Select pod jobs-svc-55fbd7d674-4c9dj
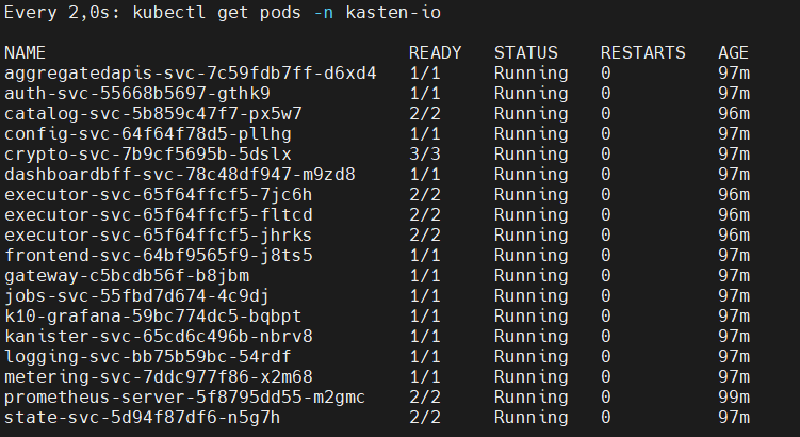 [x=137, y=296]
